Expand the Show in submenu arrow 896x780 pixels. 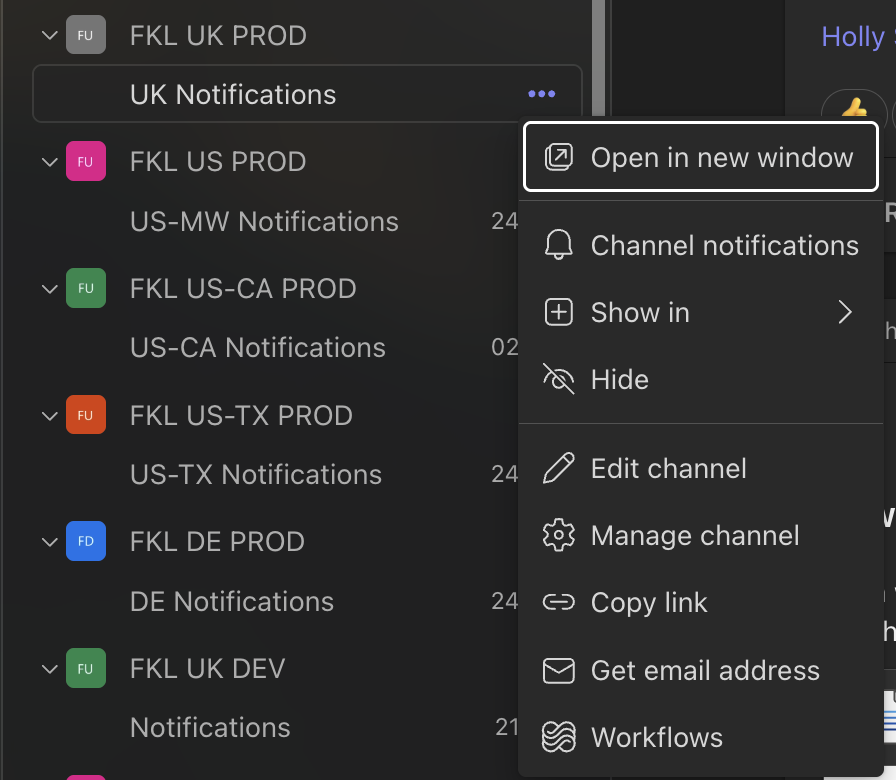pyautogui.click(x=845, y=313)
